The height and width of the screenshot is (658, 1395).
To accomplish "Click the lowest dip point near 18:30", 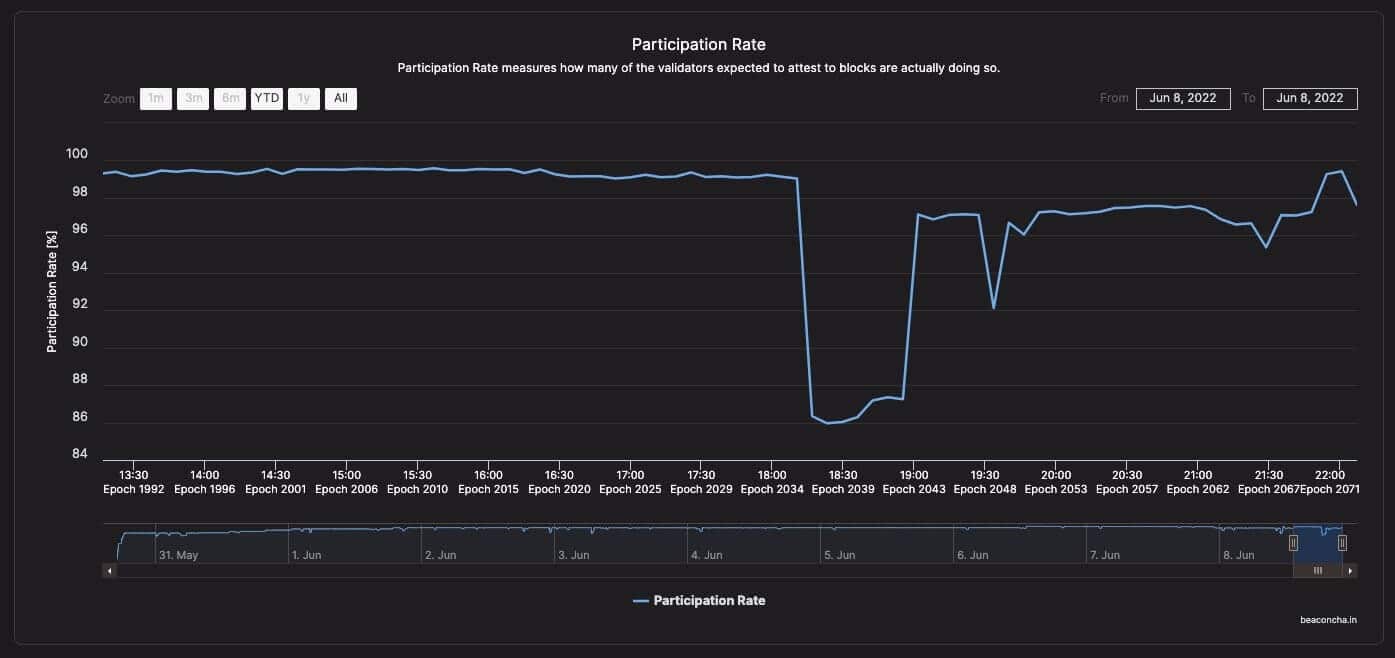I will 827,423.
